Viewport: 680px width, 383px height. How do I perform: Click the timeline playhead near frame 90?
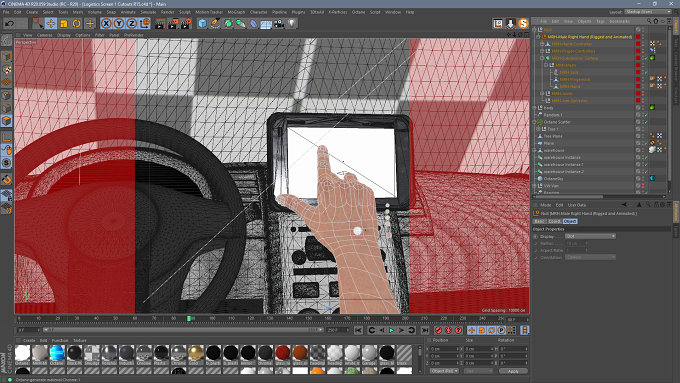pyautogui.click(x=189, y=318)
